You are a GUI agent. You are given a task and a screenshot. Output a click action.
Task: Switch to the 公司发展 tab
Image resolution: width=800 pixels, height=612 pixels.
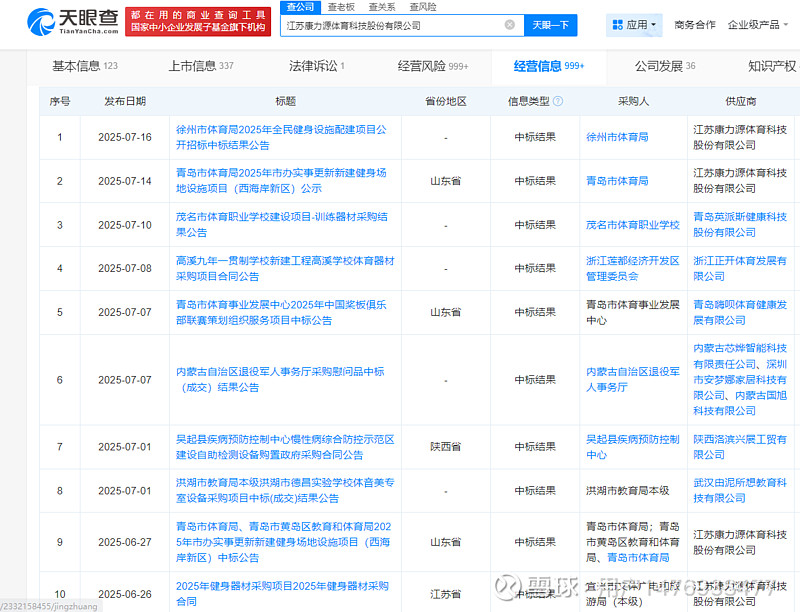(x=665, y=66)
